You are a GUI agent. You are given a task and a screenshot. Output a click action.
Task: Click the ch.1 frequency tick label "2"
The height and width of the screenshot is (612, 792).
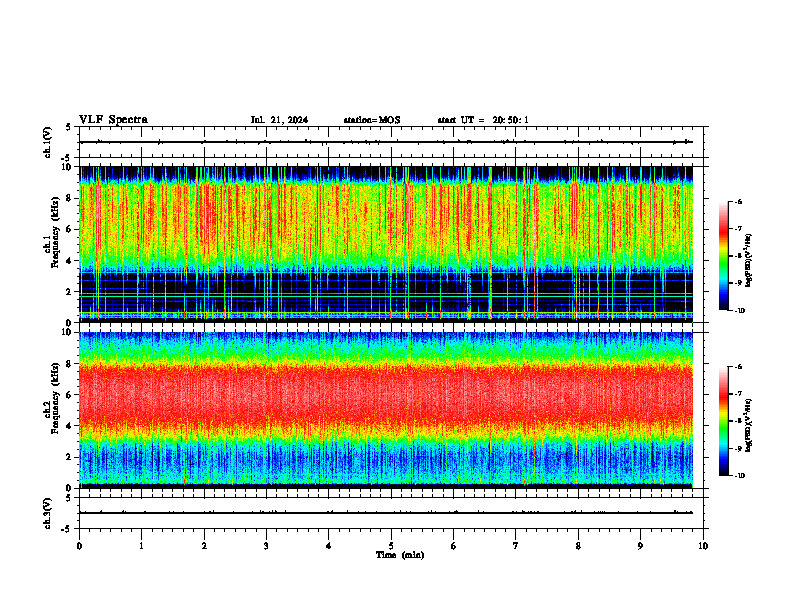pos(70,292)
